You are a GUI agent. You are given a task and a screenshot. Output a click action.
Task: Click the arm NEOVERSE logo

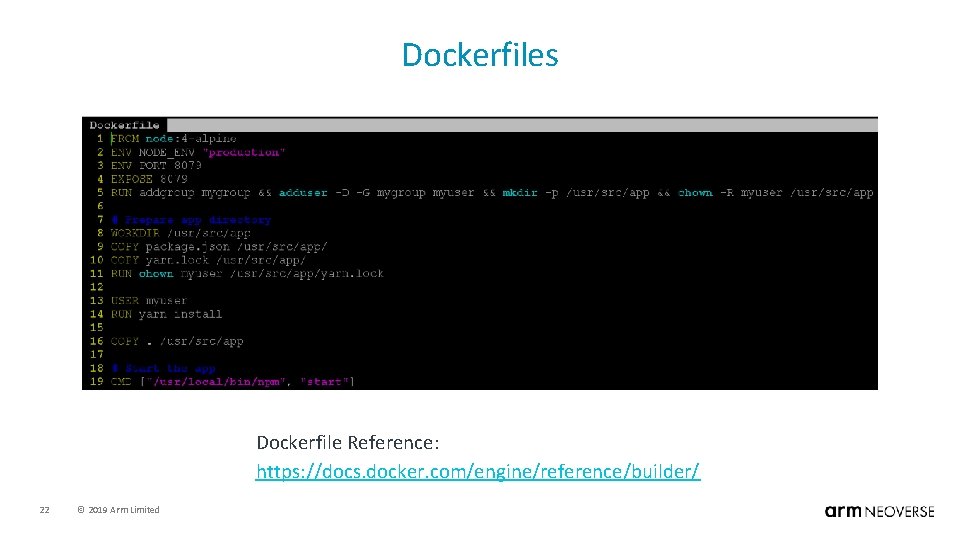(879, 511)
